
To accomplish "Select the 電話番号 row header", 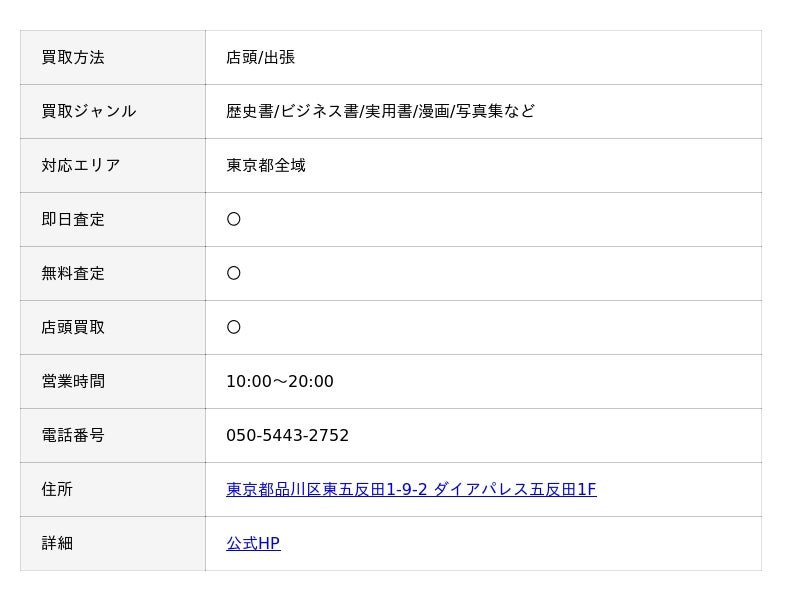I will pos(73,435).
